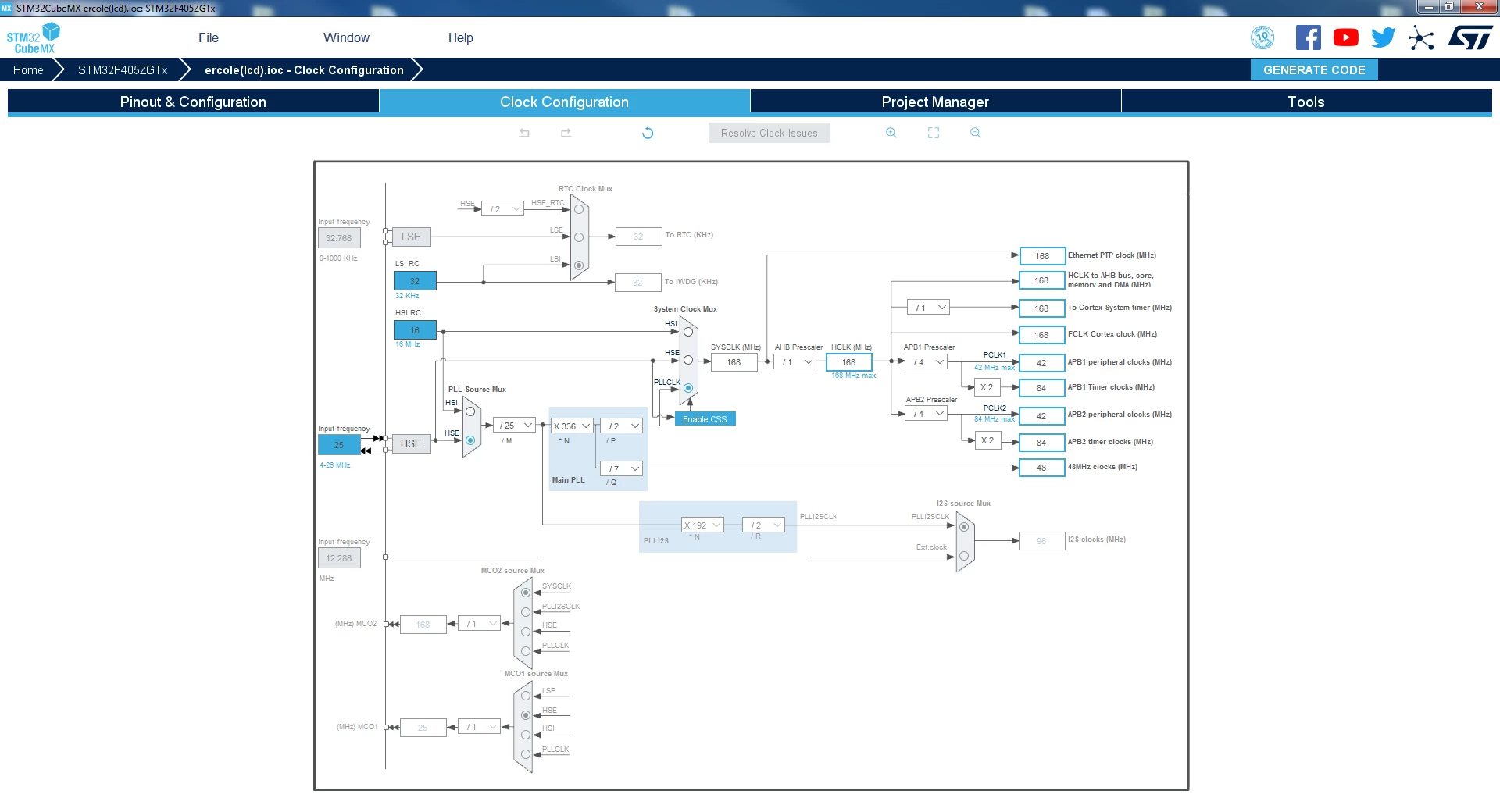This screenshot has height=812, width=1500.
Task: Select HSE in MCO1 source Mux
Action: (x=526, y=715)
